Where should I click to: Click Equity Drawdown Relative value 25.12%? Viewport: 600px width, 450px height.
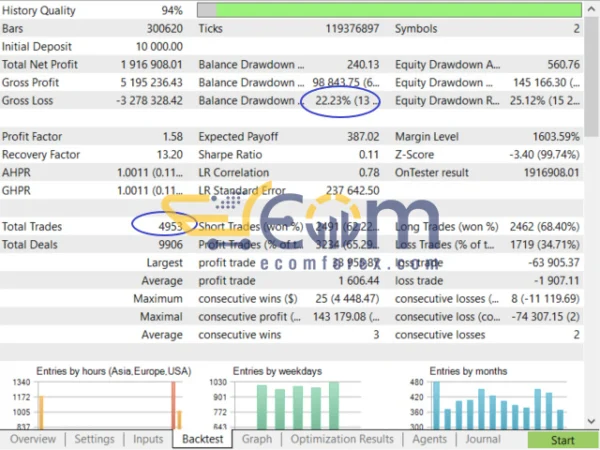point(545,100)
